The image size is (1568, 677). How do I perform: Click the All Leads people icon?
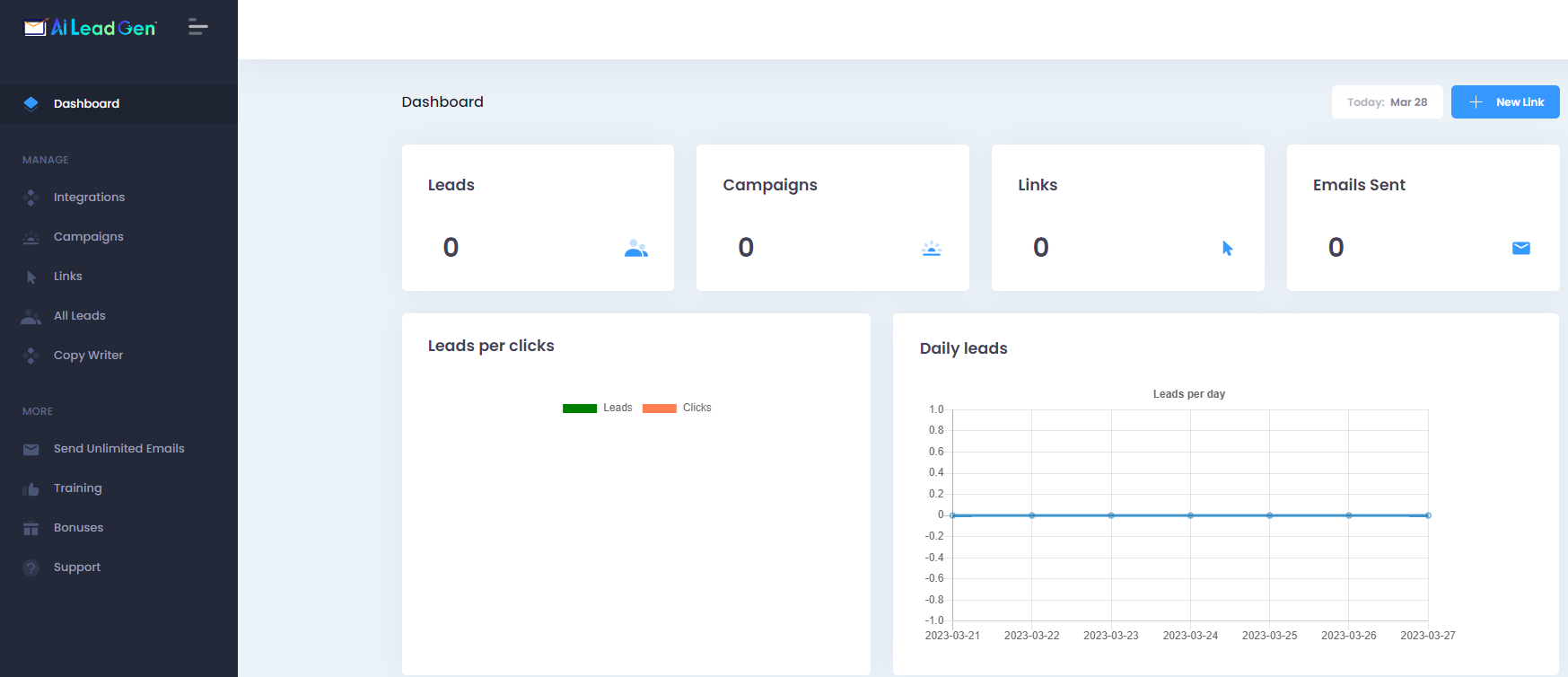(31, 316)
